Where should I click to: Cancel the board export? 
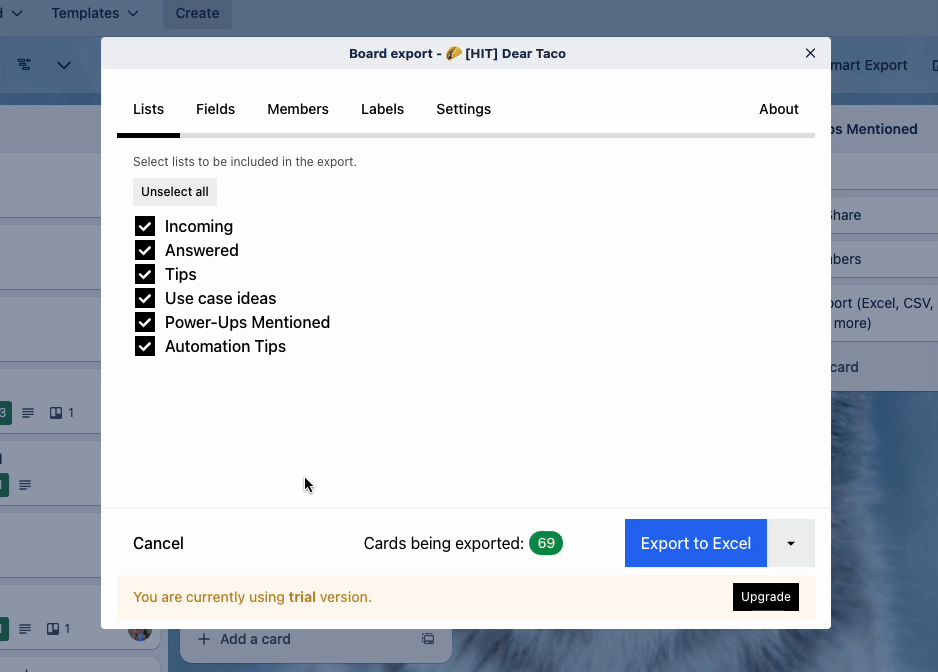158,543
